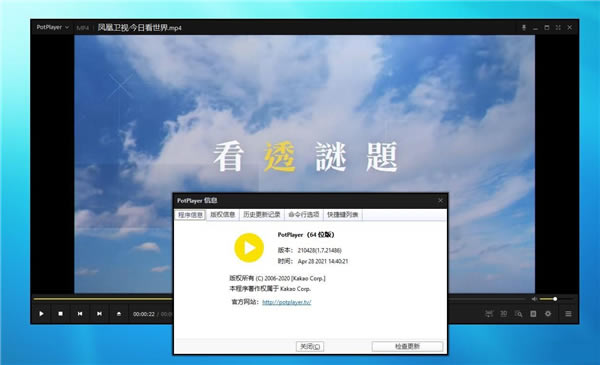Open settings via the gear icon
The width and height of the screenshot is (600, 365).
click(x=548, y=314)
